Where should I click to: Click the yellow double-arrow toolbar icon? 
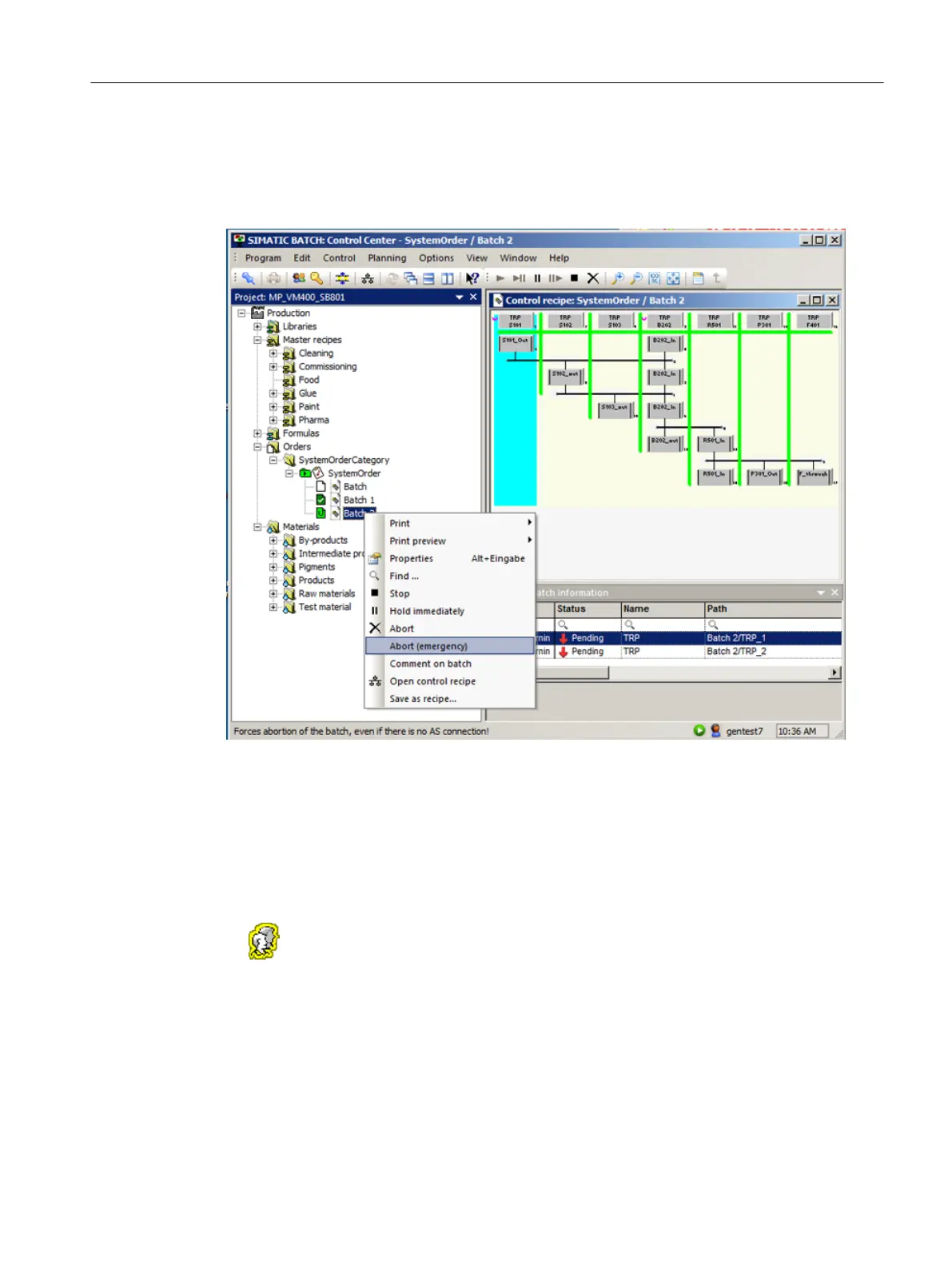pos(342,278)
